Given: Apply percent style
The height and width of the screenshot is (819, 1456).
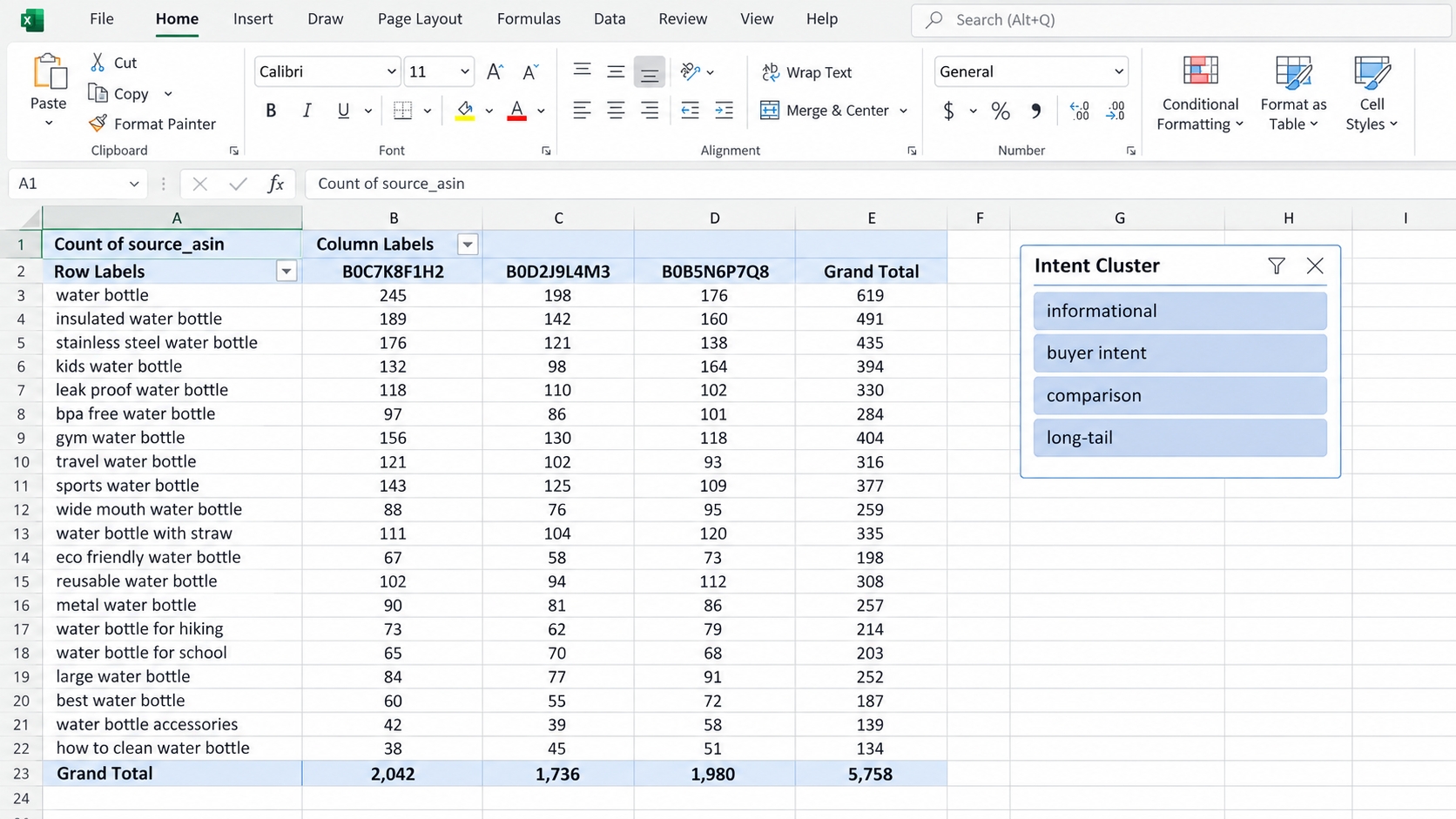Looking at the screenshot, I should point(1001,111).
